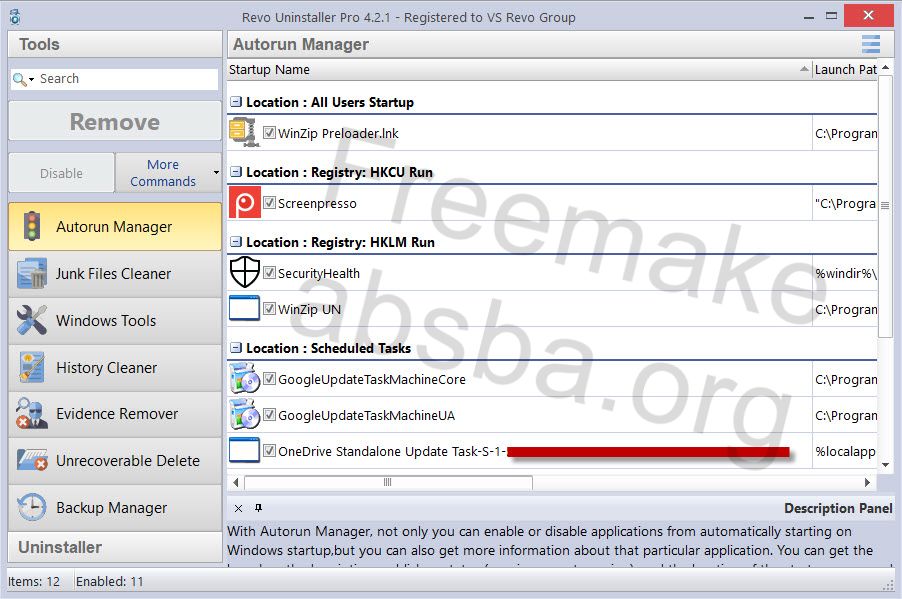
Task: Uncheck WinZip Preloader.lnk checkbox
Action: (x=269, y=132)
